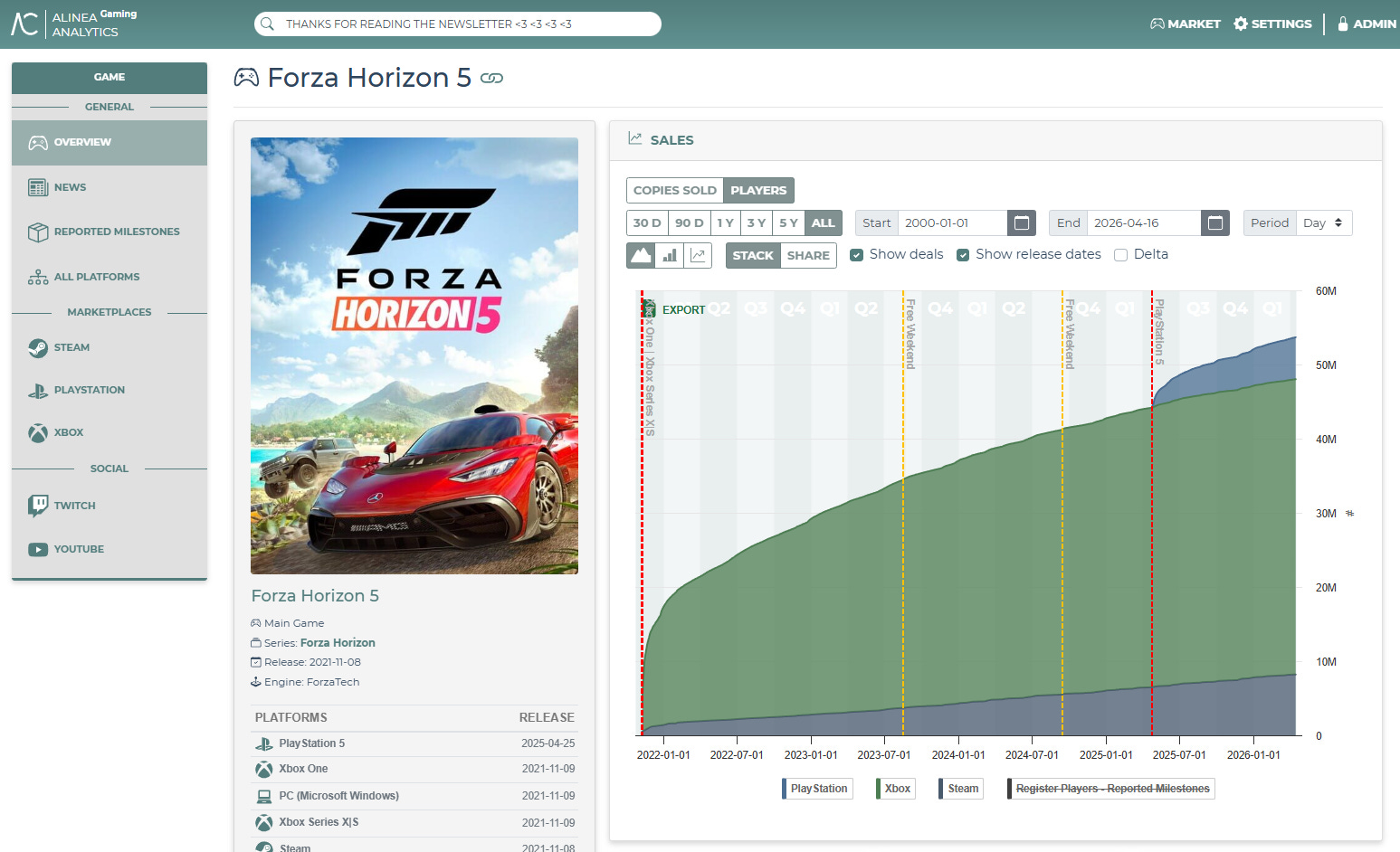Click the second Free Weekend marker line
Image resolution: width=1400 pixels, height=852 pixels.
pos(1062,513)
